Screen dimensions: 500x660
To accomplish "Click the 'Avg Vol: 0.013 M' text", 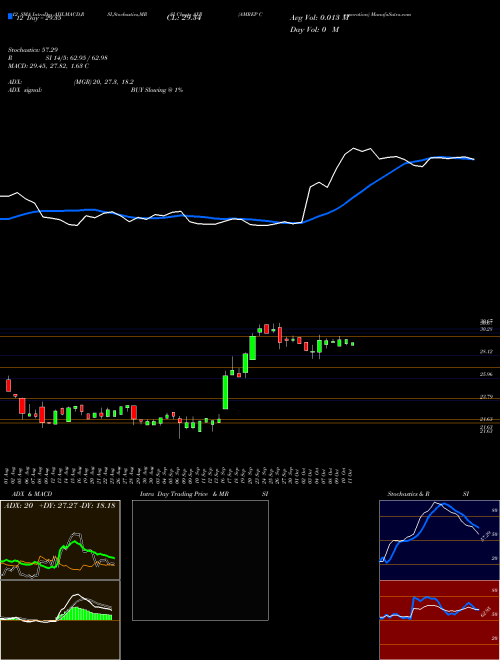I will point(319,18).
